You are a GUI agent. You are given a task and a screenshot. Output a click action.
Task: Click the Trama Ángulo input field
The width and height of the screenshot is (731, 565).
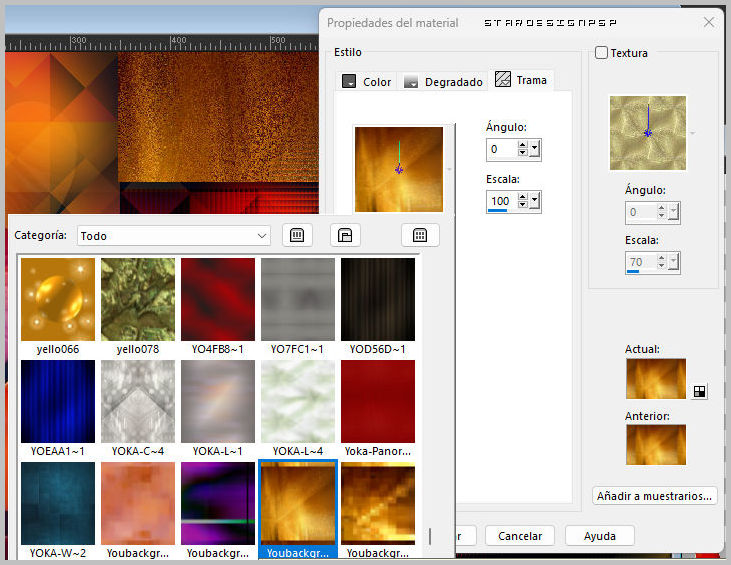(x=502, y=149)
